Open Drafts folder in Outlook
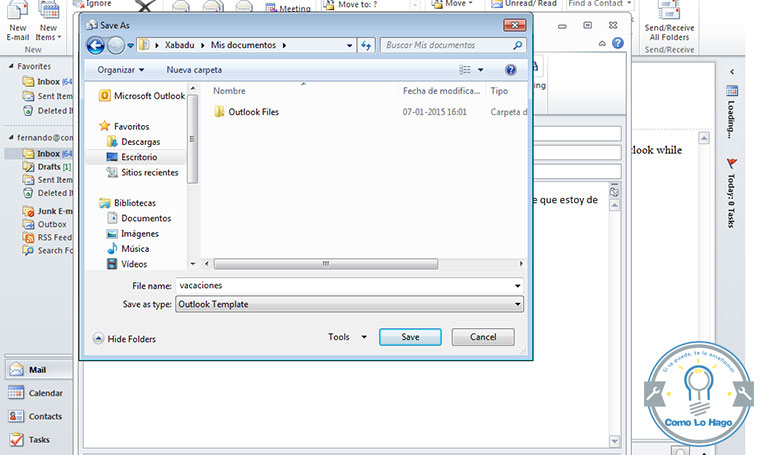Viewport: 770px width, 455px height. [x=47, y=167]
